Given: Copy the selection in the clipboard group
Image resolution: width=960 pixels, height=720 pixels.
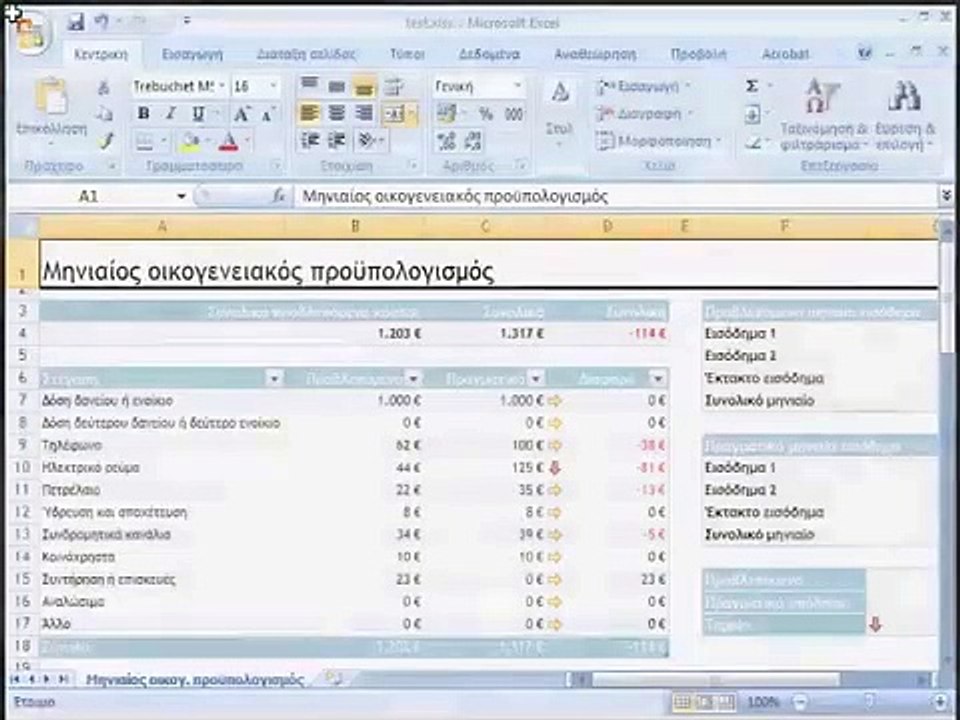Looking at the screenshot, I should [x=105, y=114].
